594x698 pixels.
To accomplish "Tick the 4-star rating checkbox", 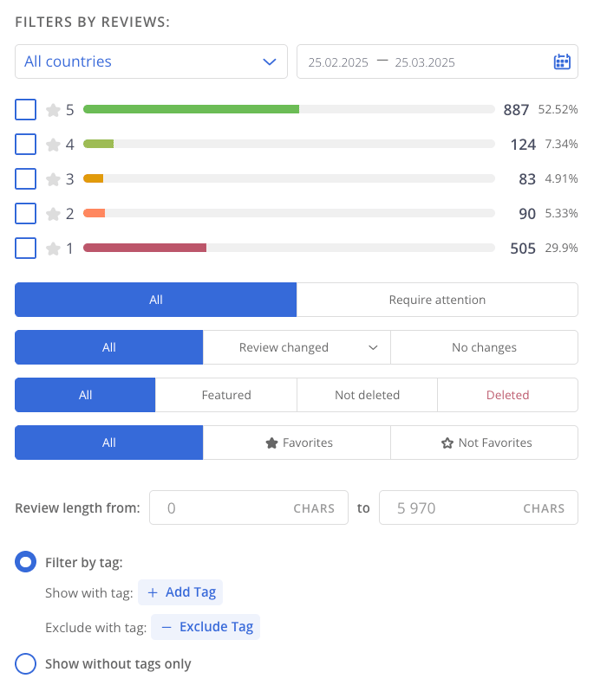I will tap(25, 144).
